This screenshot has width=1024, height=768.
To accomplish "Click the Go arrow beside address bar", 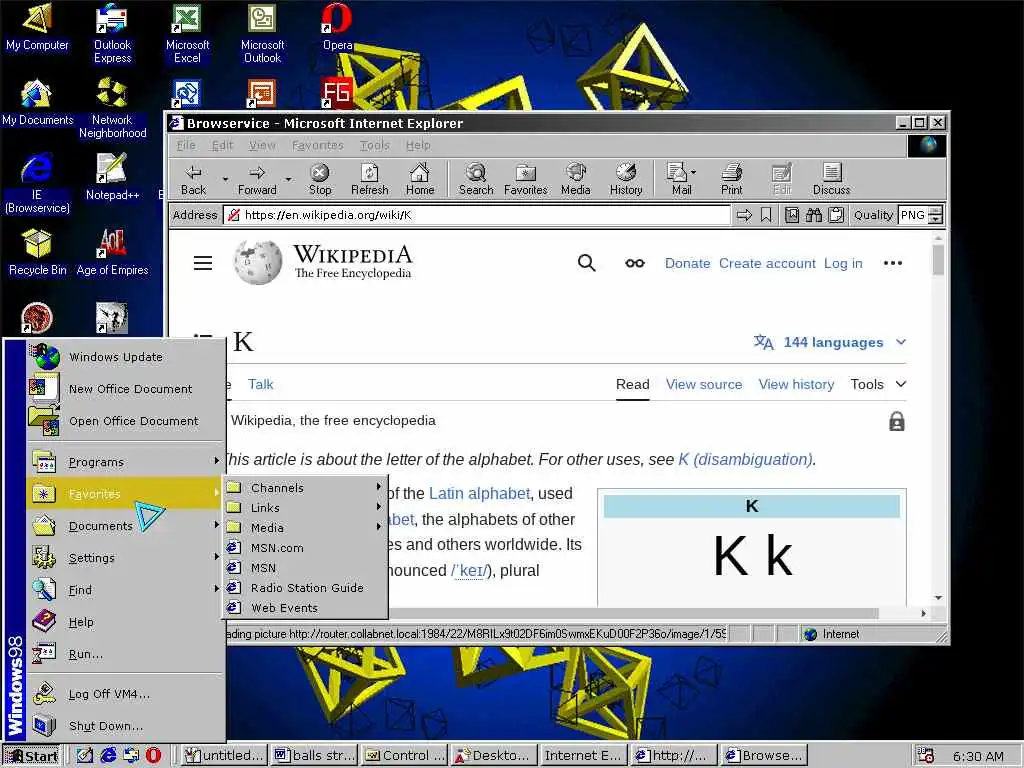I will tap(744, 215).
